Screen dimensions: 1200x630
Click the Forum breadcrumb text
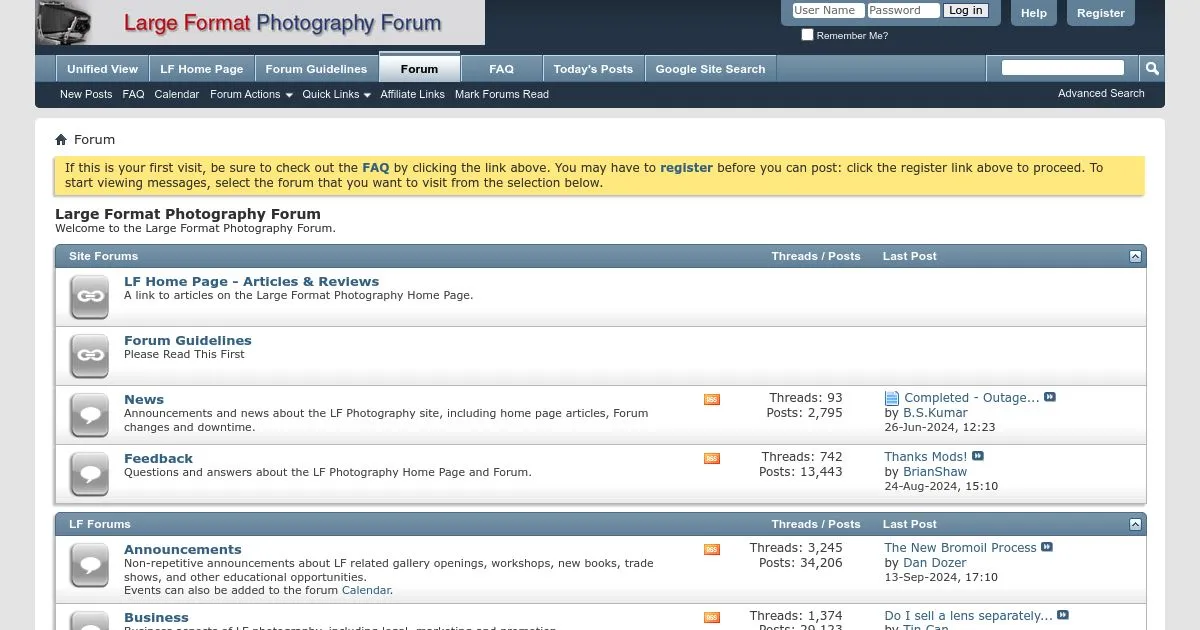pyautogui.click(x=94, y=140)
